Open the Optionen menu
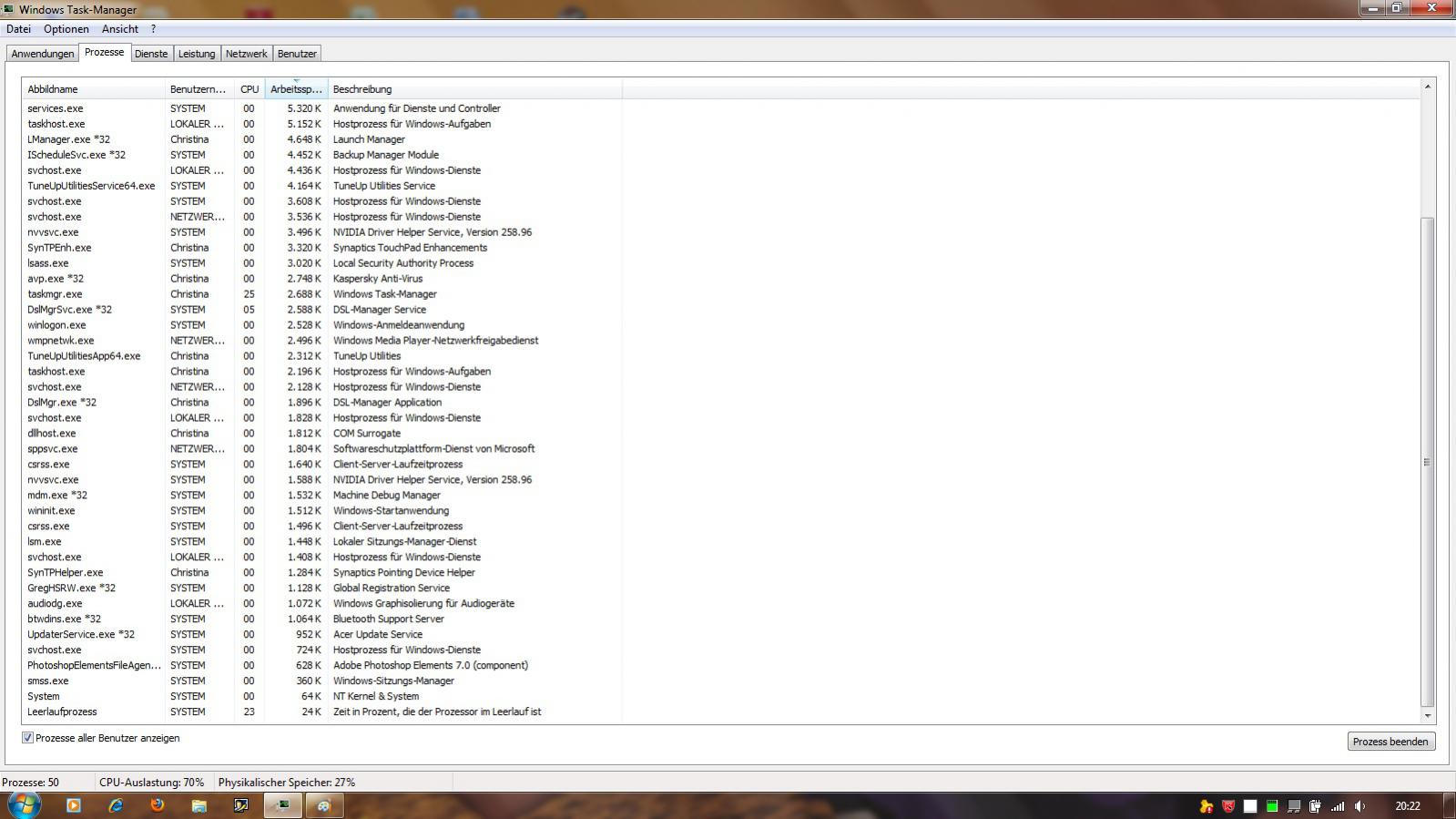This screenshot has width=1456, height=819. pos(66,29)
